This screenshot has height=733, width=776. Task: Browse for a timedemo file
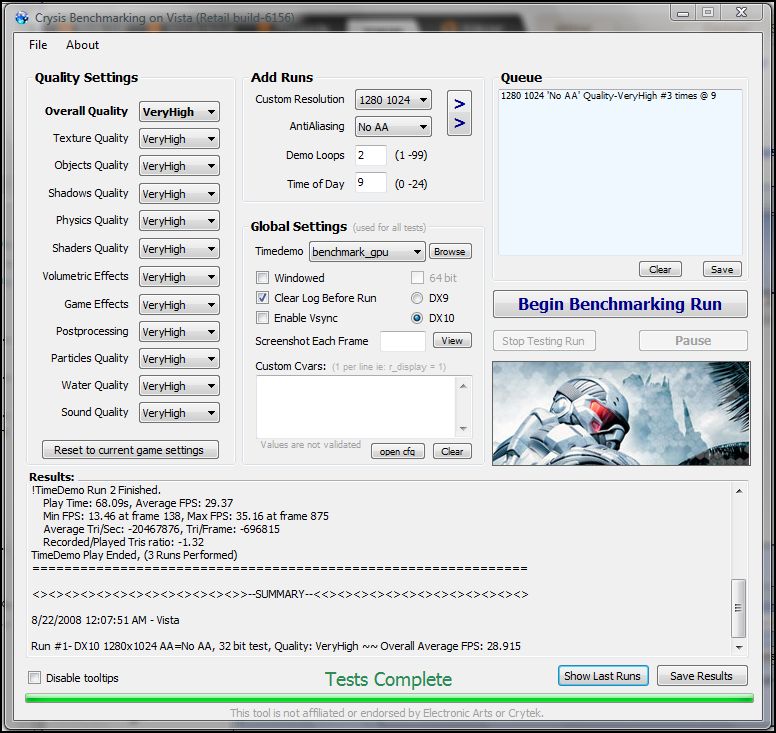click(x=450, y=251)
